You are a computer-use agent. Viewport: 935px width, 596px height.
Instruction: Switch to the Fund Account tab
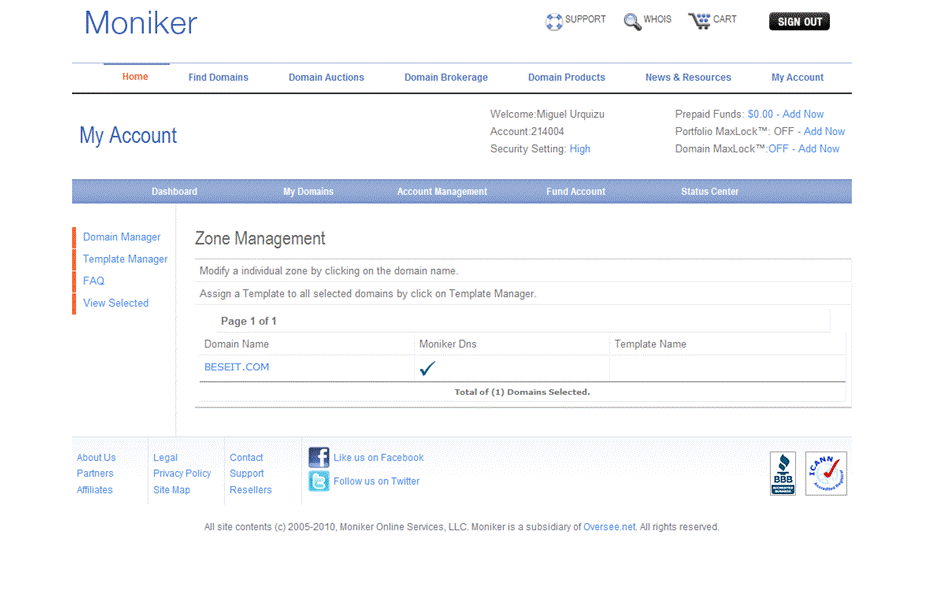[x=575, y=192]
